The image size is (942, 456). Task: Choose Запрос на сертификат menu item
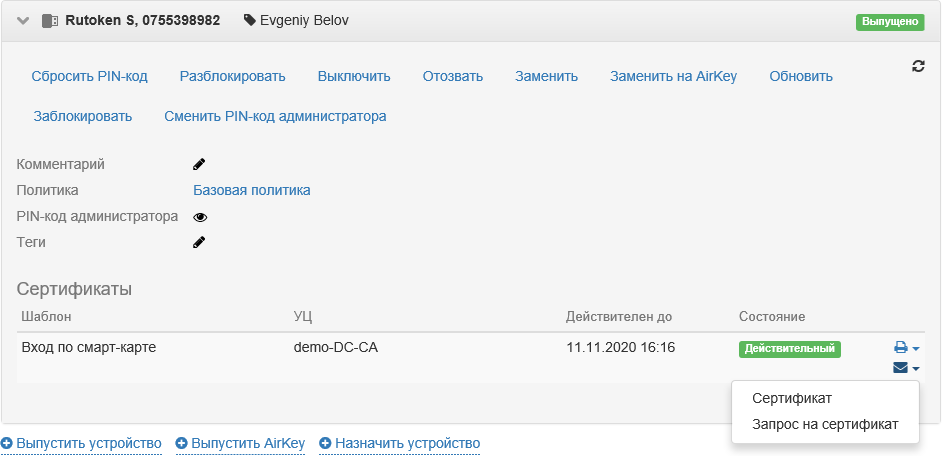[x=825, y=424]
